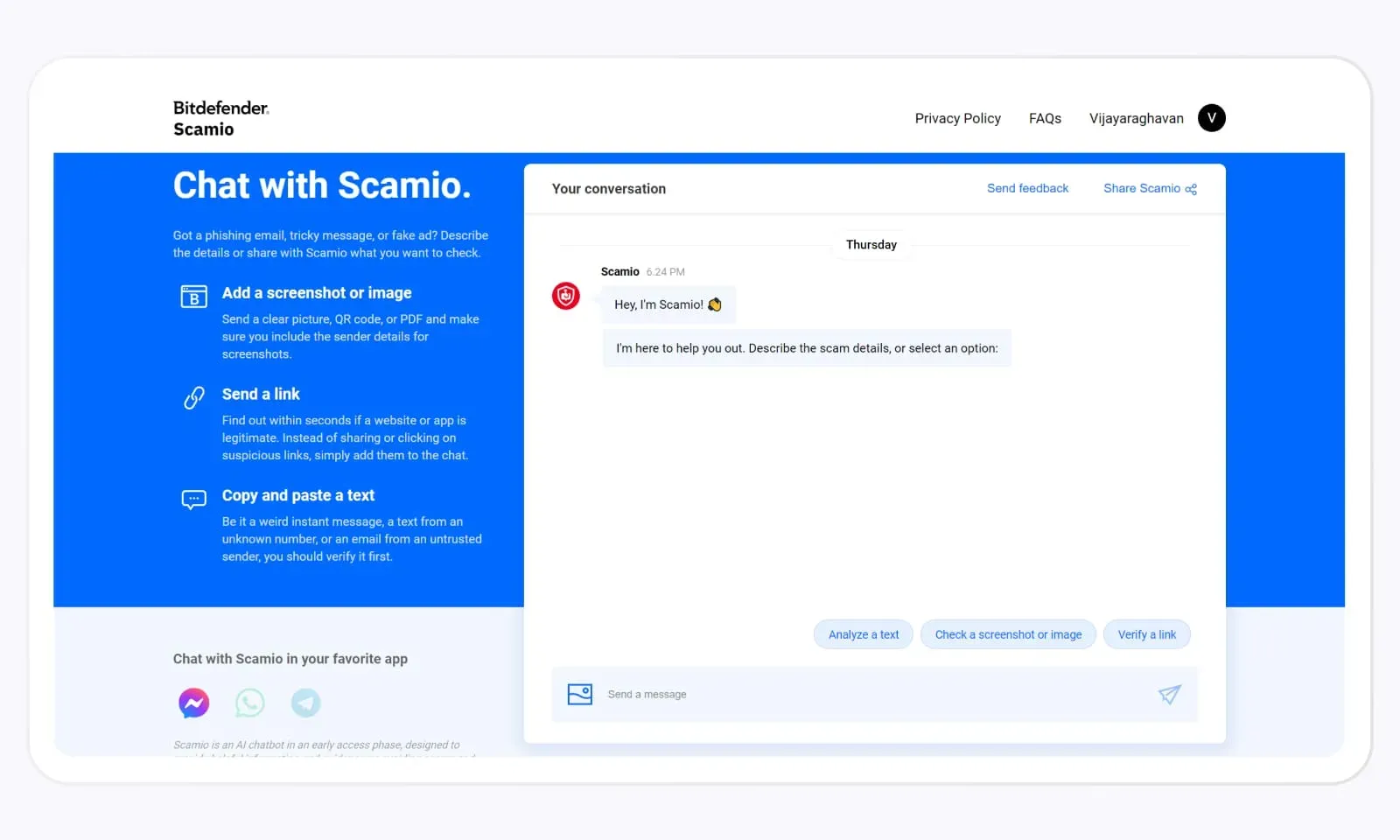Click the image upload icon in message bar
The image size is (1400, 840).
coord(580,694)
